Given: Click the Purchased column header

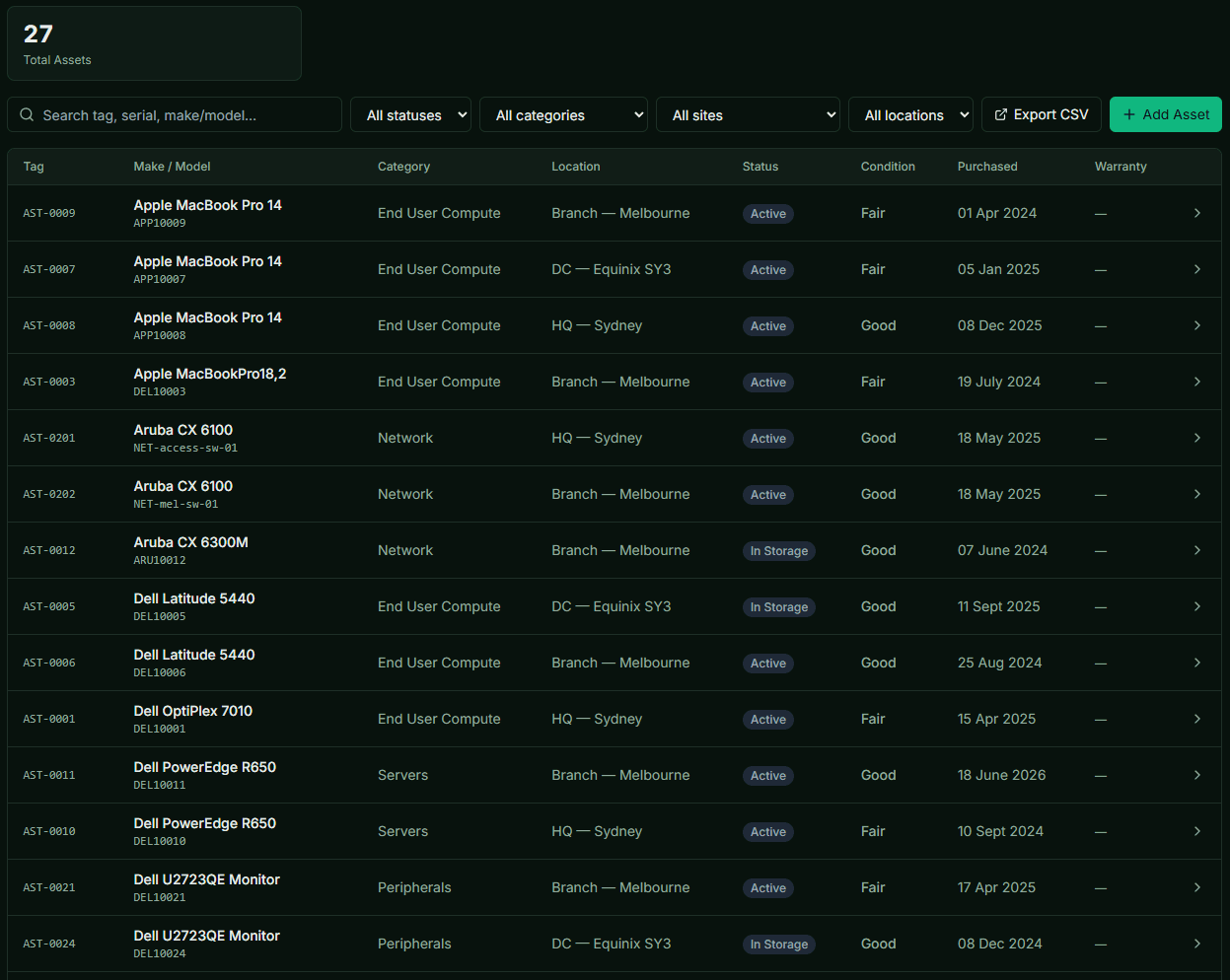Looking at the screenshot, I should click(x=987, y=167).
